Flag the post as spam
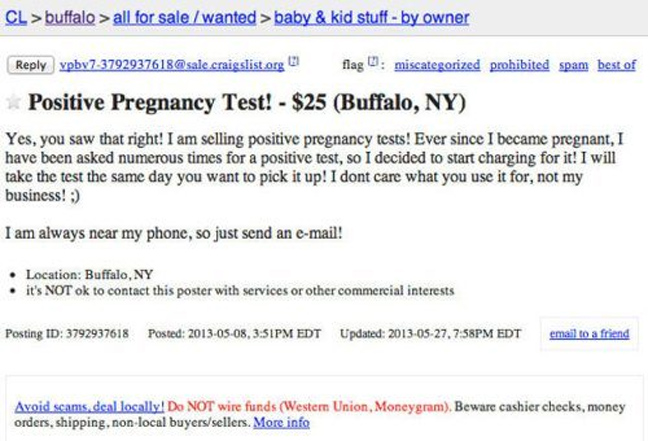The image size is (648, 441). [573, 65]
